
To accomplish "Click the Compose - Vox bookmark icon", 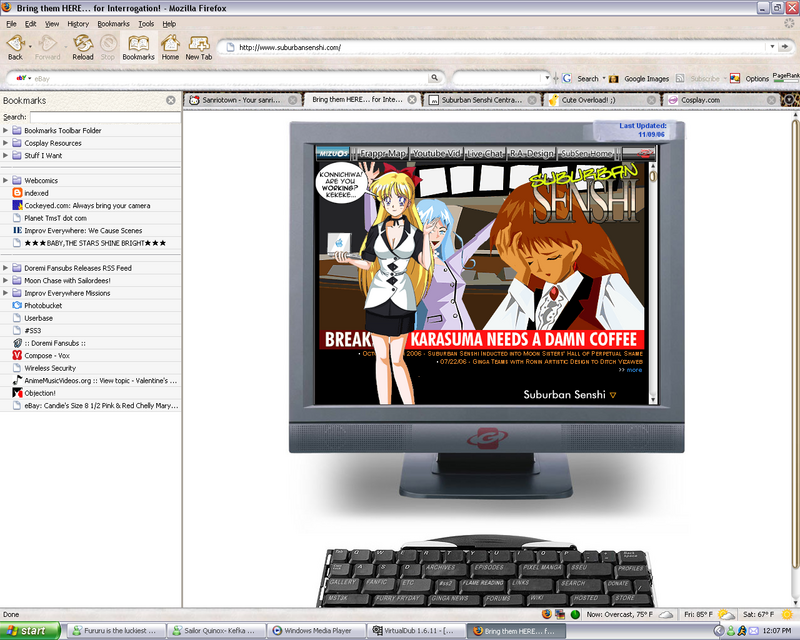I will click(17, 355).
